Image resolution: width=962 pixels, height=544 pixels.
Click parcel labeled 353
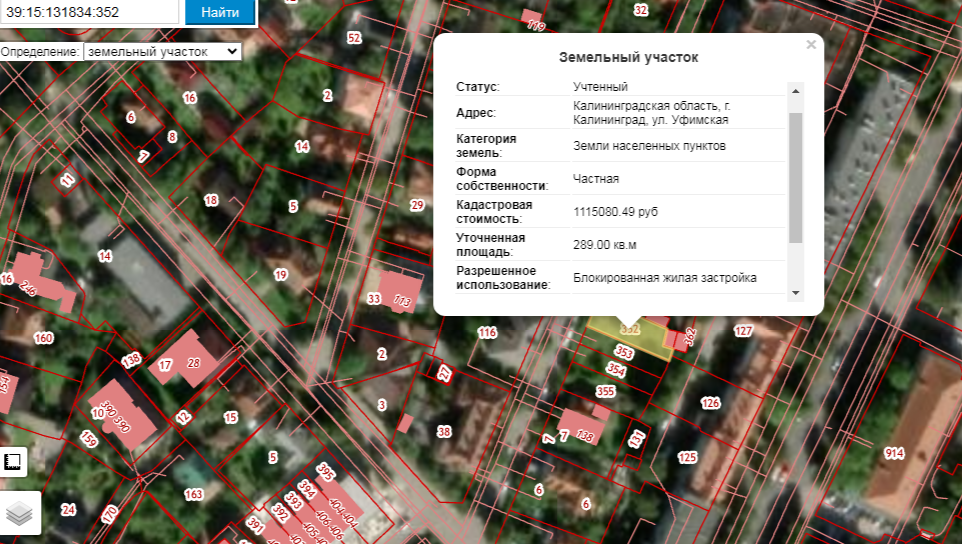[625, 352]
